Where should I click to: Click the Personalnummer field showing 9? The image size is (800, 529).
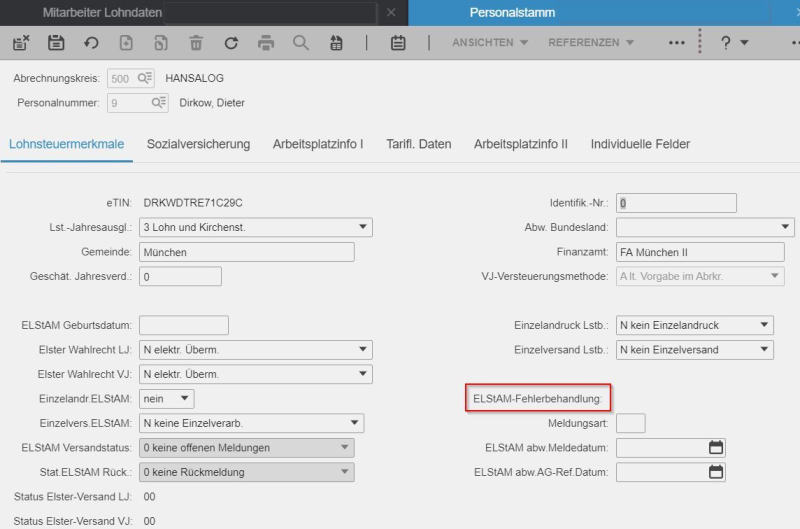[x=137, y=103]
